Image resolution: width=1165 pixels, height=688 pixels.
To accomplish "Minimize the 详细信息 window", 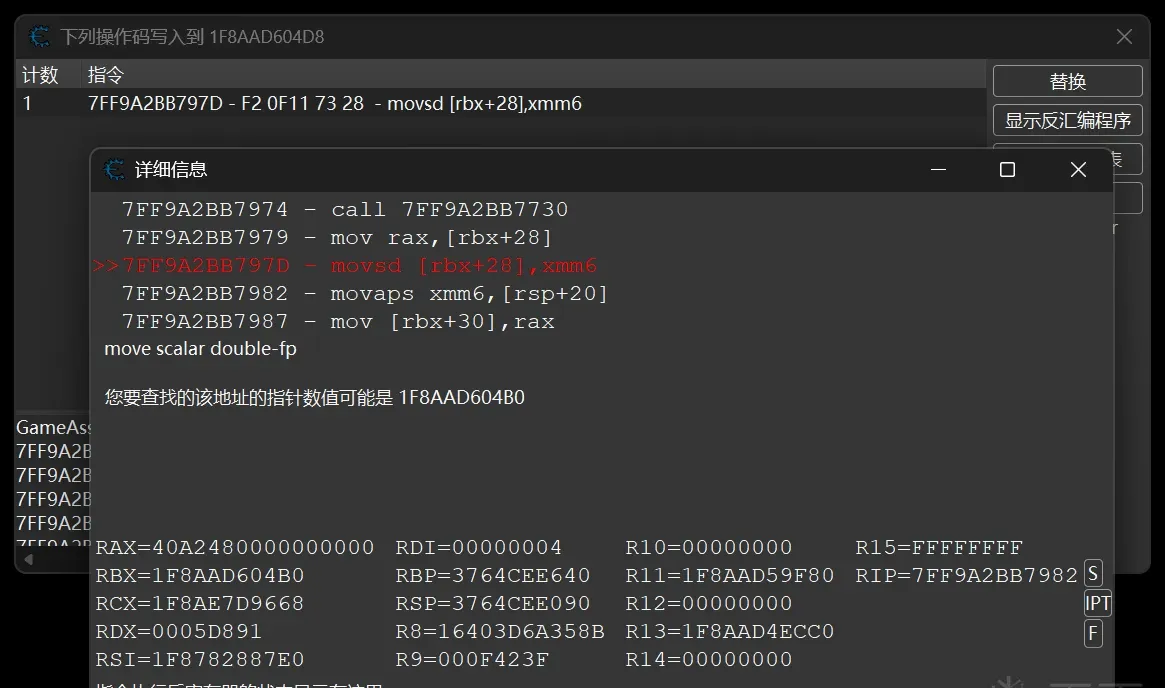I will (938, 169).
